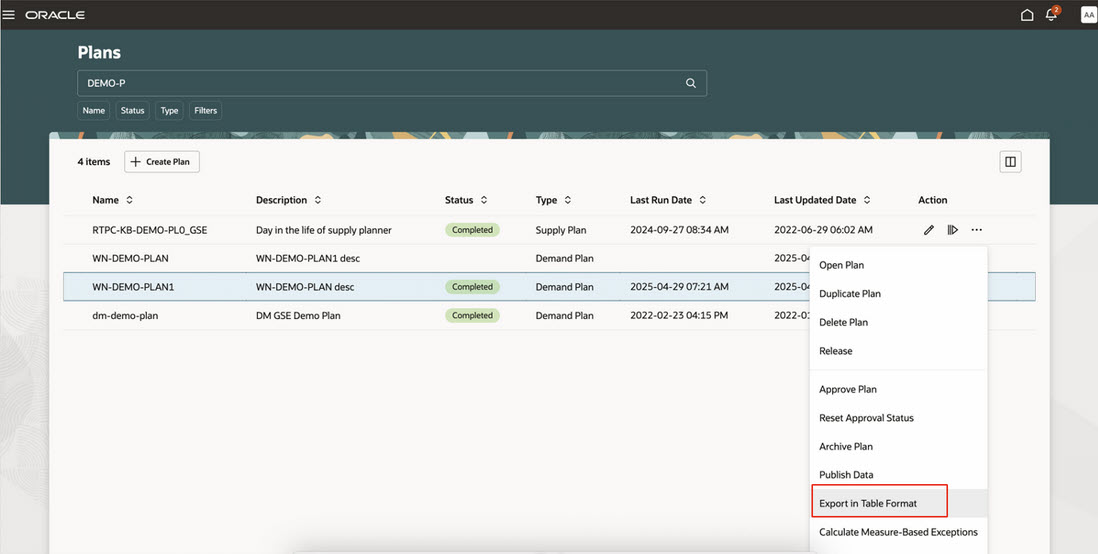Choose Archive Plan option
Image resolution: width=1098 pixels, height=554 pixels.
[x=898, y=446]
